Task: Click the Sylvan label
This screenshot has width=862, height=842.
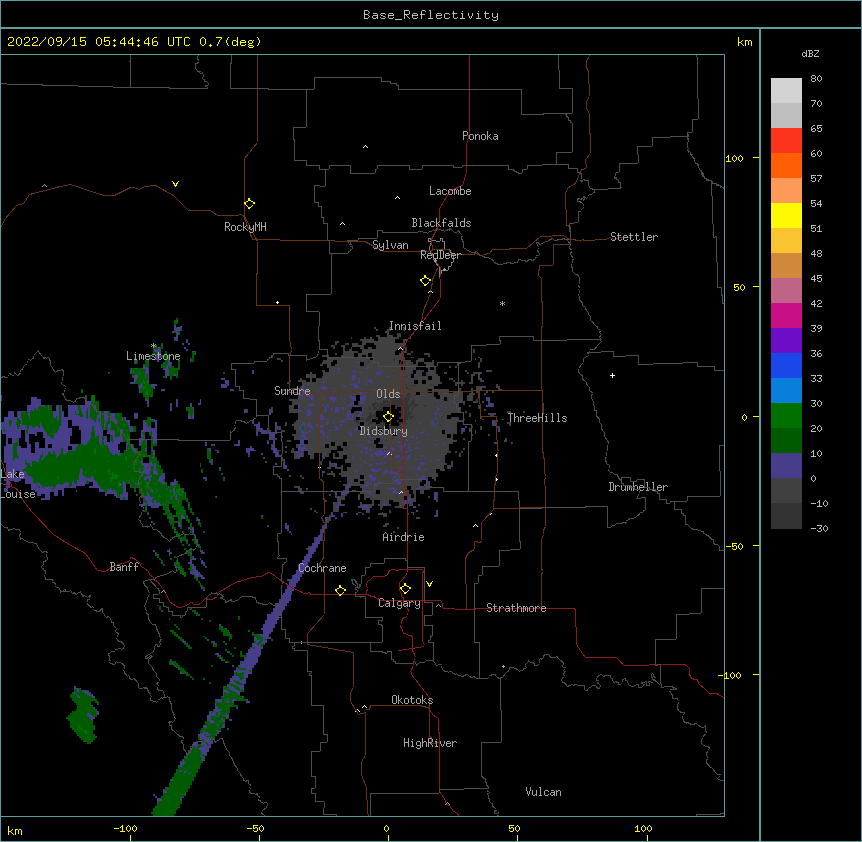Action: [x=390, y=245]
